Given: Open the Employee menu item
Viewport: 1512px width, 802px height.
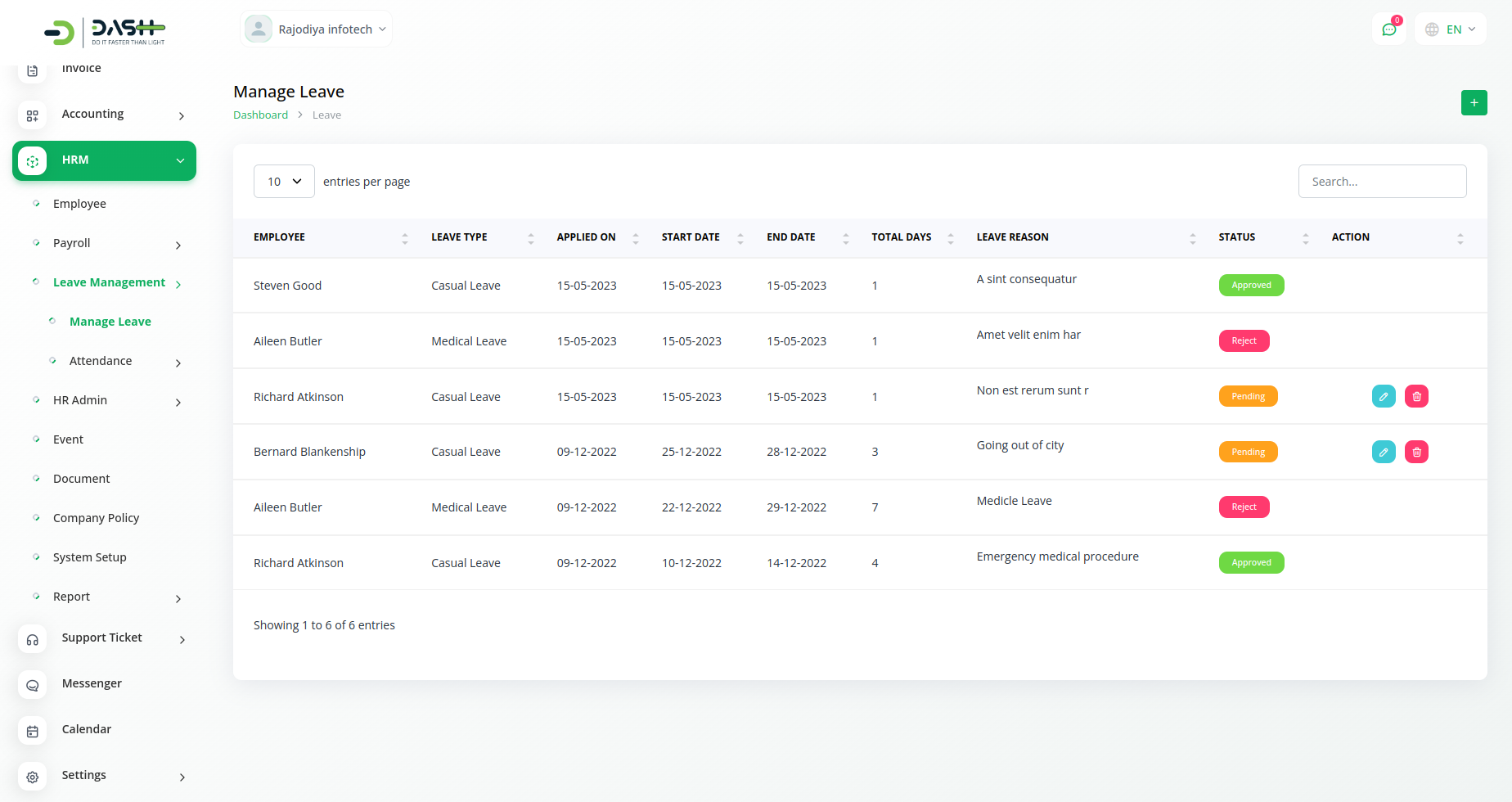Looking at the screenshot, I should (79, 205).
